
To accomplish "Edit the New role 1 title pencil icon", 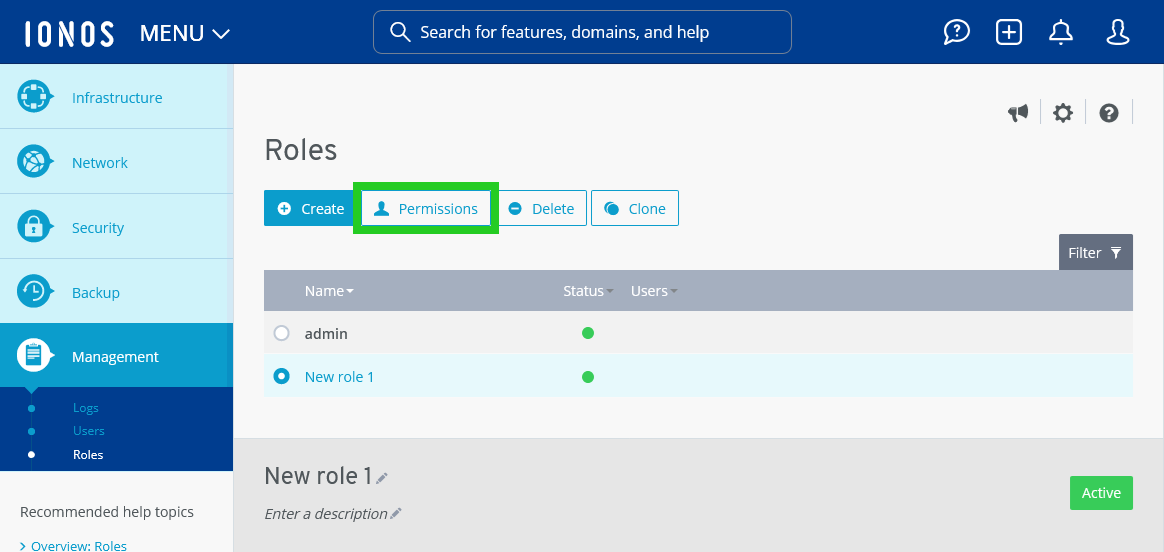I will click(382, 478).
